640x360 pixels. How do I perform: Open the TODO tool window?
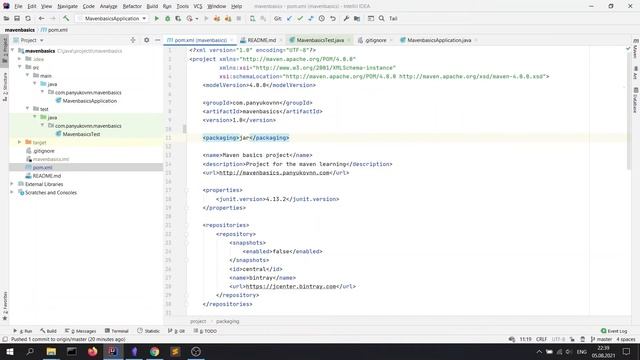(x=205, y=331)
